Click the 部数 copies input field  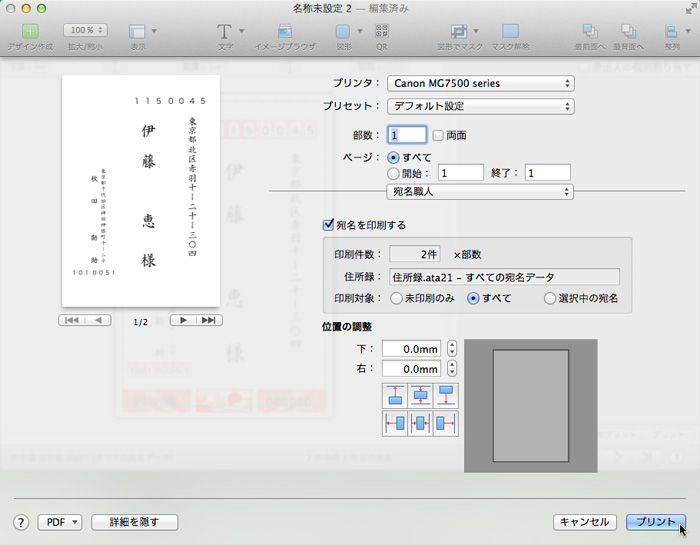tap(407, 135)
